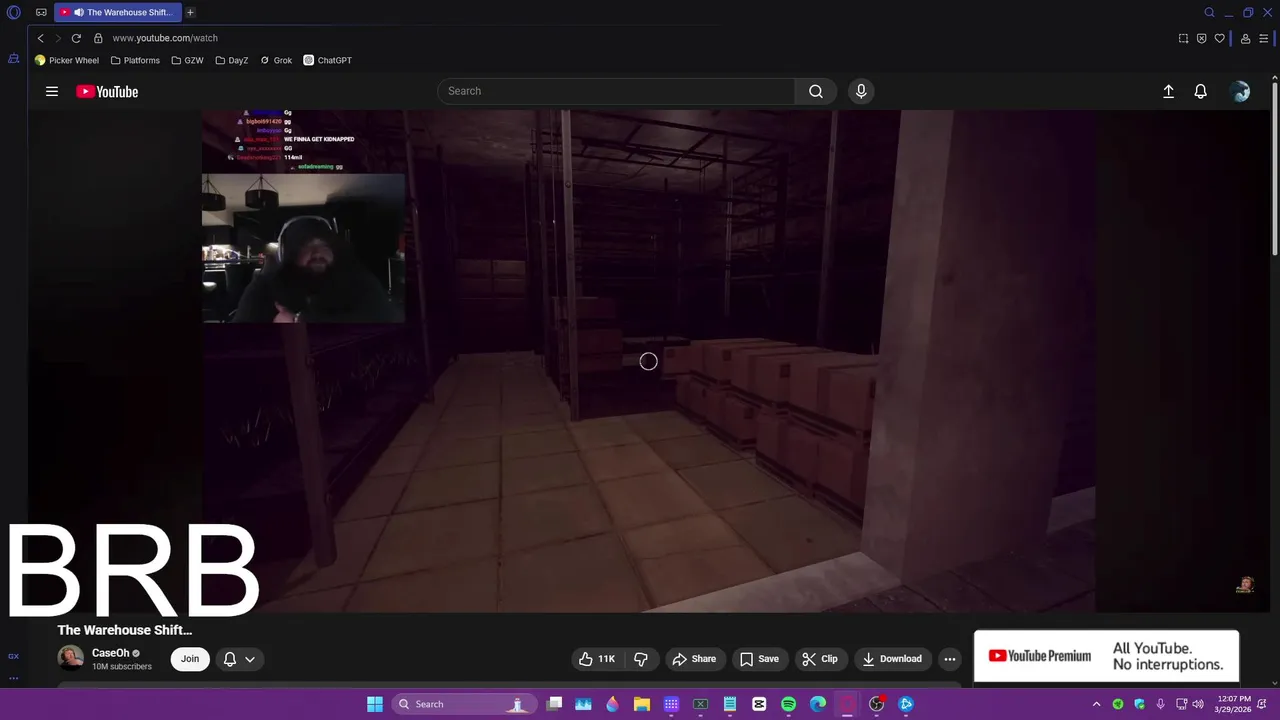Open the YouTube account avatar menu

coord(1240,91)
